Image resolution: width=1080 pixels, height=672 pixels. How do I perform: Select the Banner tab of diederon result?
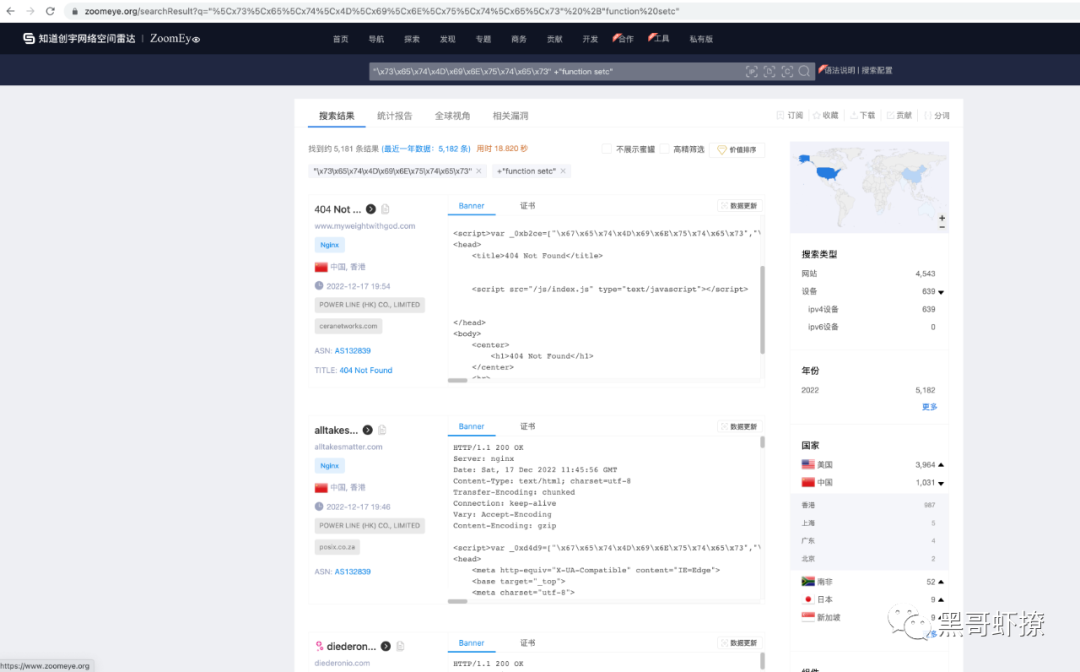pyautogui.click(x=471, y=643)
